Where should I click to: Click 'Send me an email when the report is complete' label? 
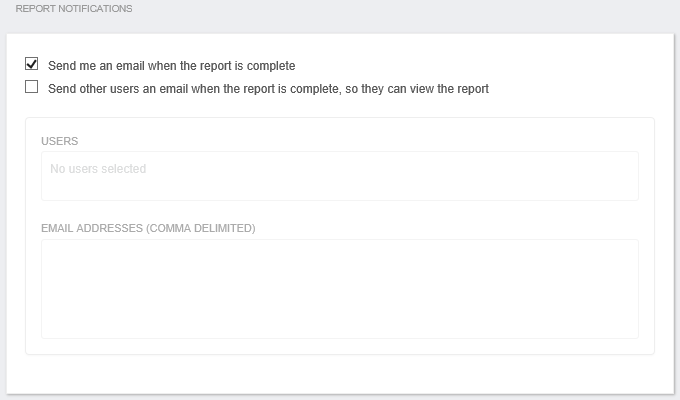[171, 66]
